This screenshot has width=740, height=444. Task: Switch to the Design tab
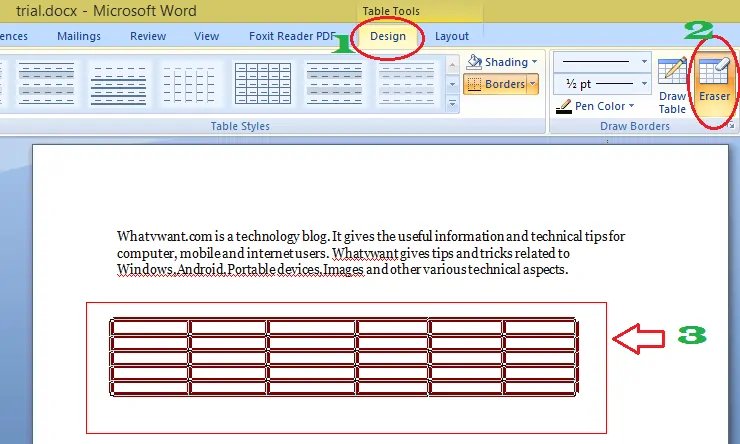(388, 36)
